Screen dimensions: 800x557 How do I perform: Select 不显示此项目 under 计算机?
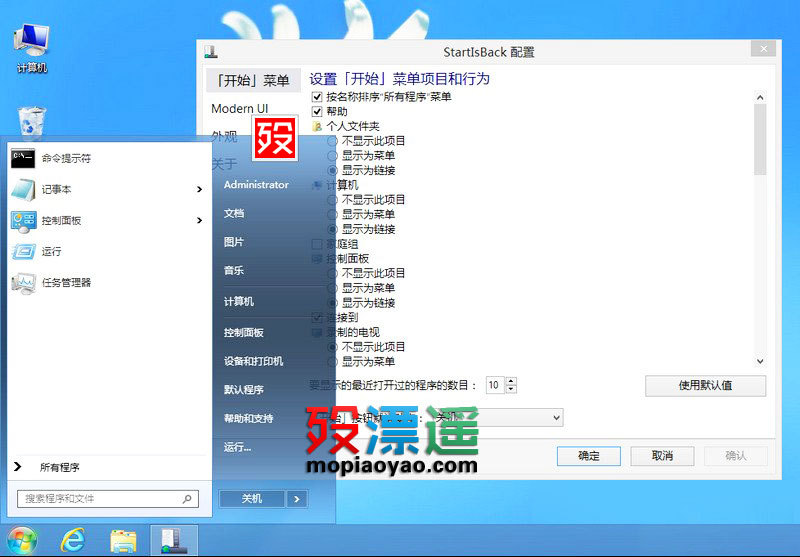pyautogui.click(x=332, y=199)
